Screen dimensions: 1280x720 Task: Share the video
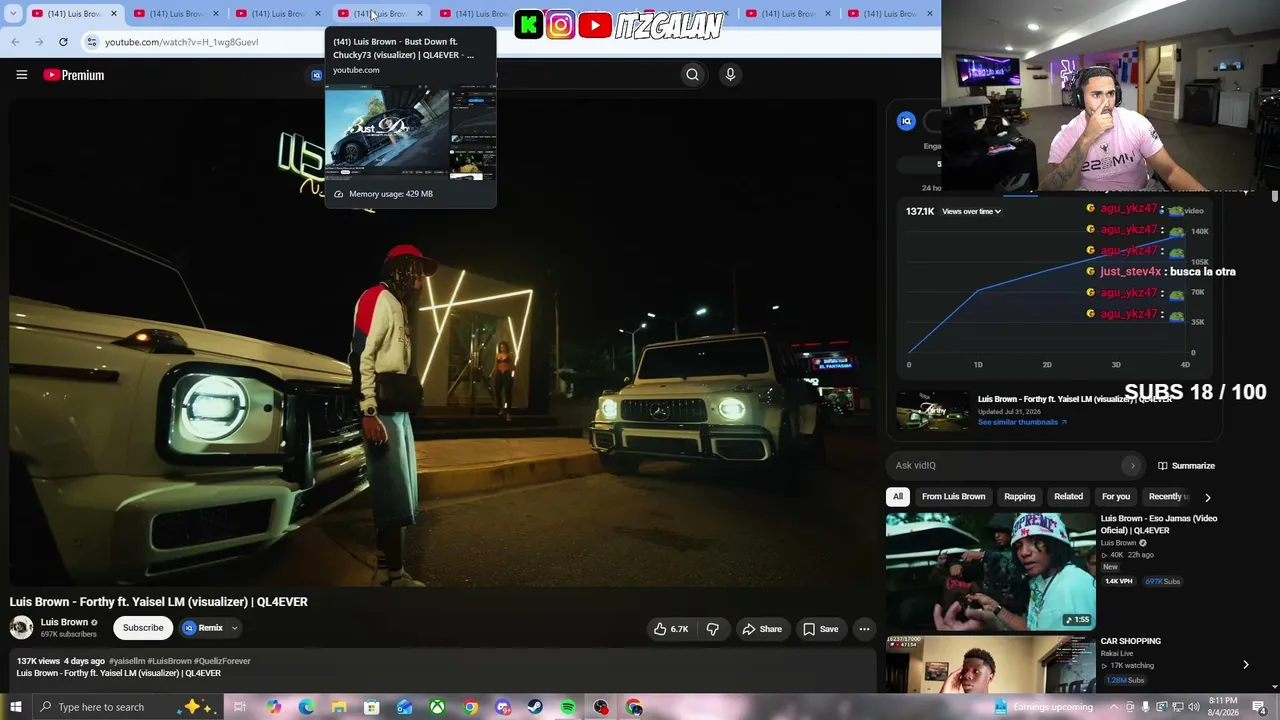click(x=762, y=629)
